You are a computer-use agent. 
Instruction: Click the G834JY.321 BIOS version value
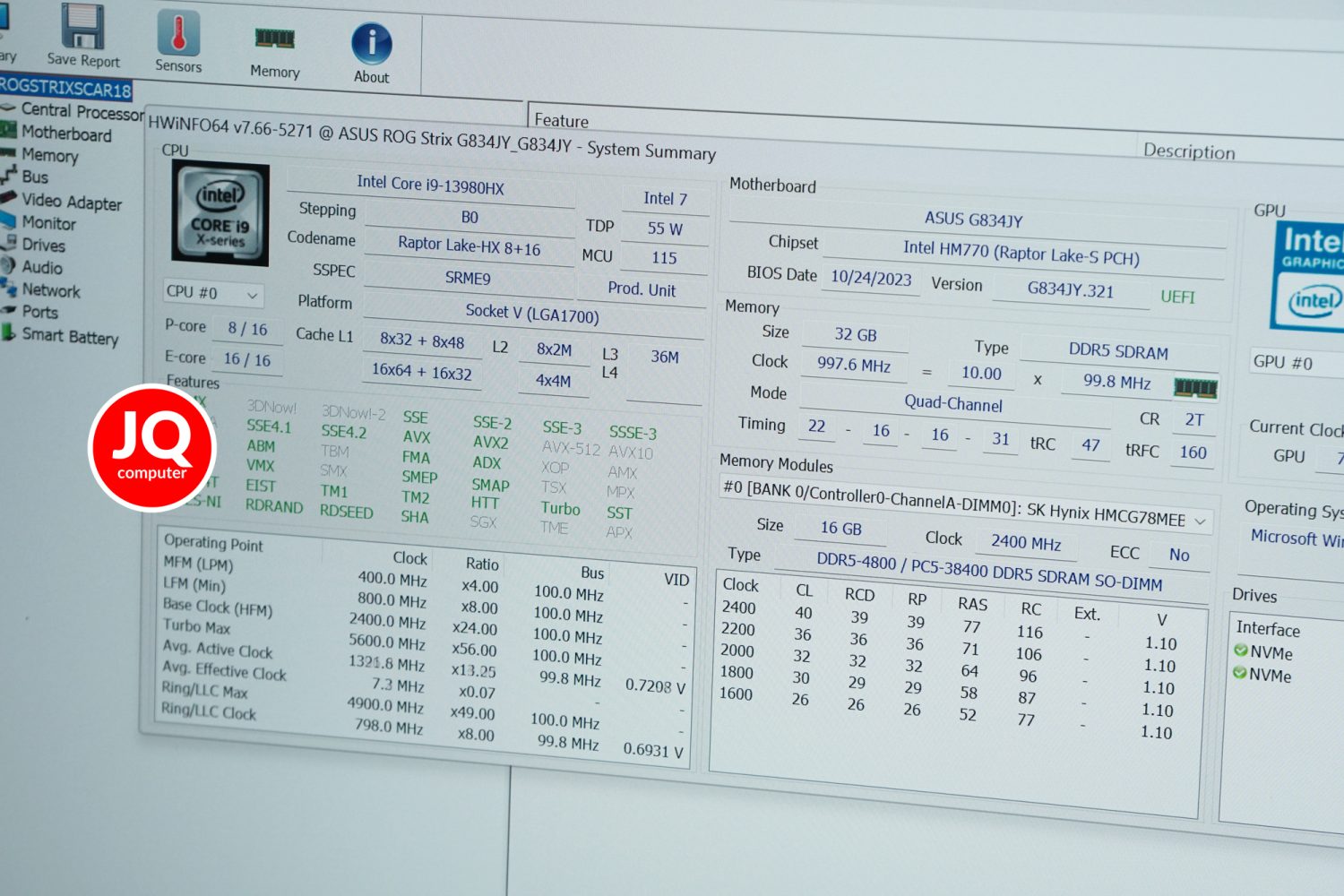[1070, 289]
